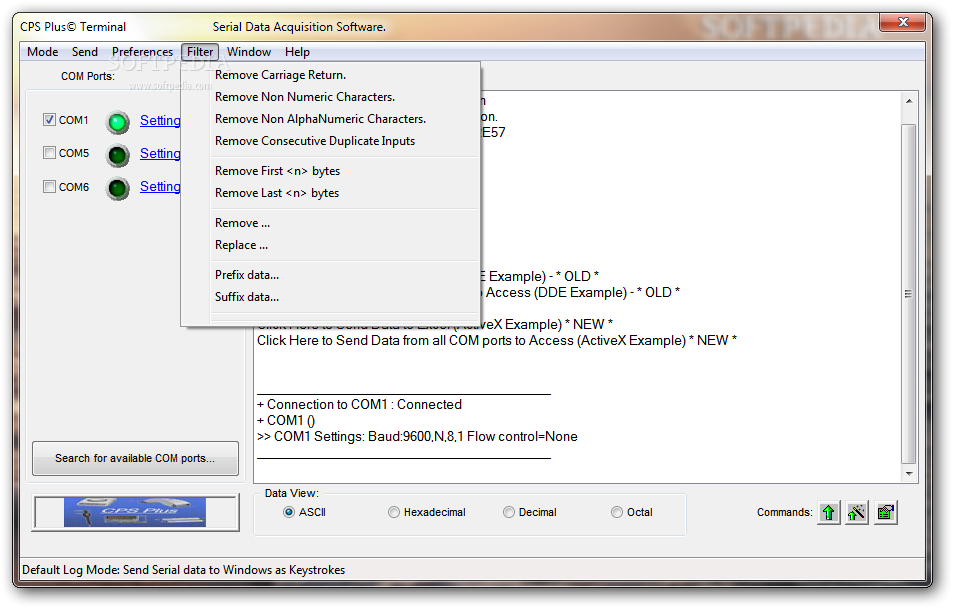Click the terminal vertical scrollbar thumb
Viewport: 953px width, 608px height.
(909, 294)
